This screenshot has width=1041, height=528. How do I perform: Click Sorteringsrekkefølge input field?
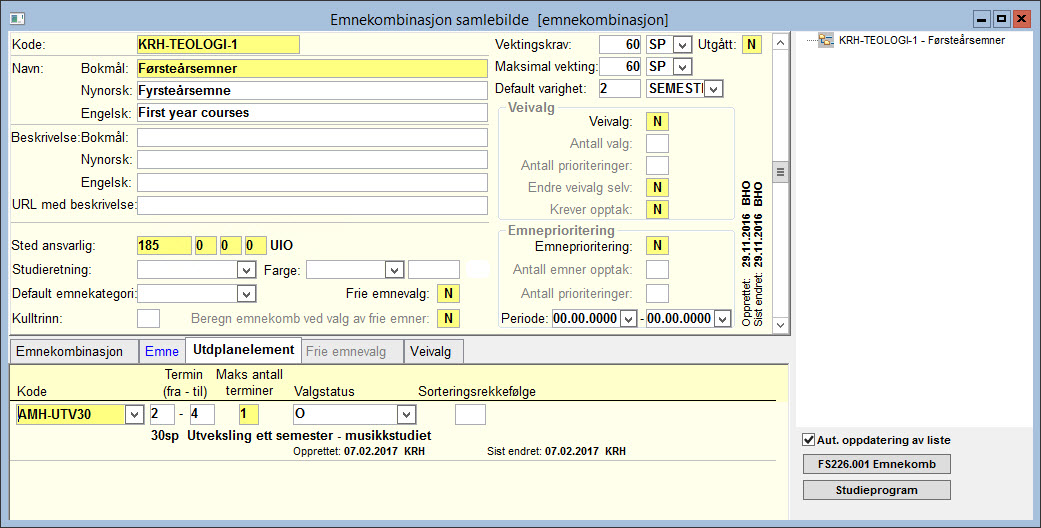tap(470, 414)
